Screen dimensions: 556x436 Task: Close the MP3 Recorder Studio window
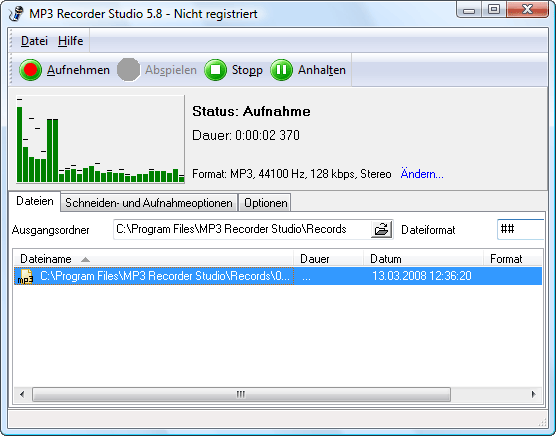(527, 10)
